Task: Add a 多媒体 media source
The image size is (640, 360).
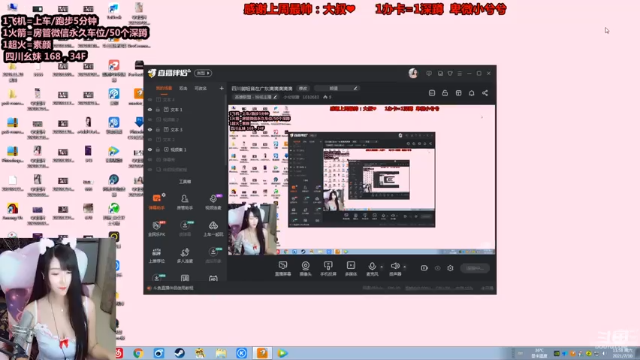Action: pyautogui.click(x=351, y=268)
